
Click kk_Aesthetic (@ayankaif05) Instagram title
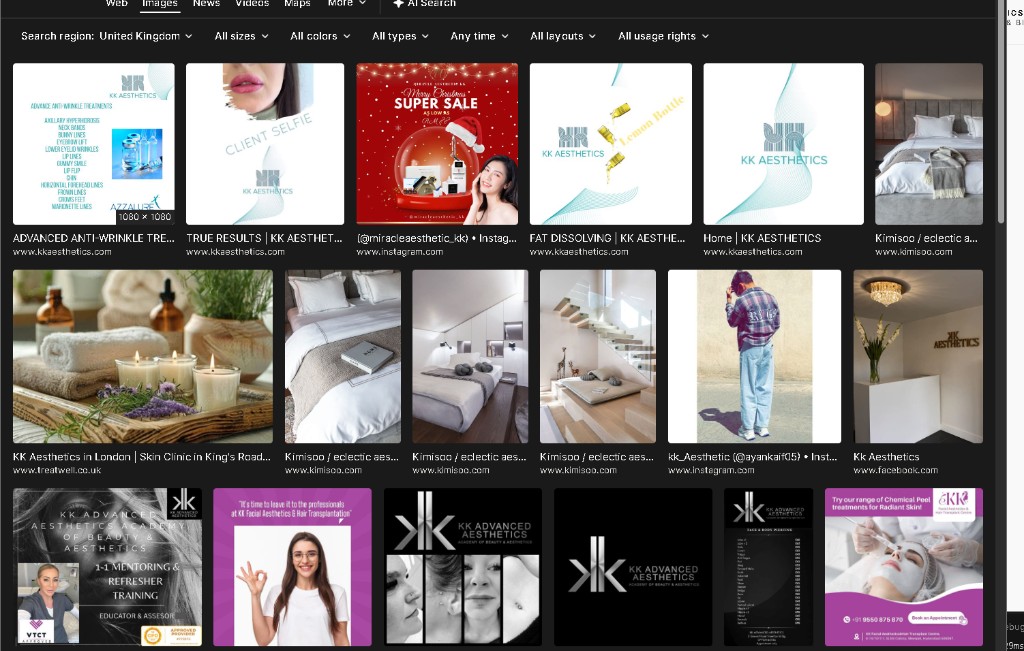pyautogui.click(x=752, y=456)
